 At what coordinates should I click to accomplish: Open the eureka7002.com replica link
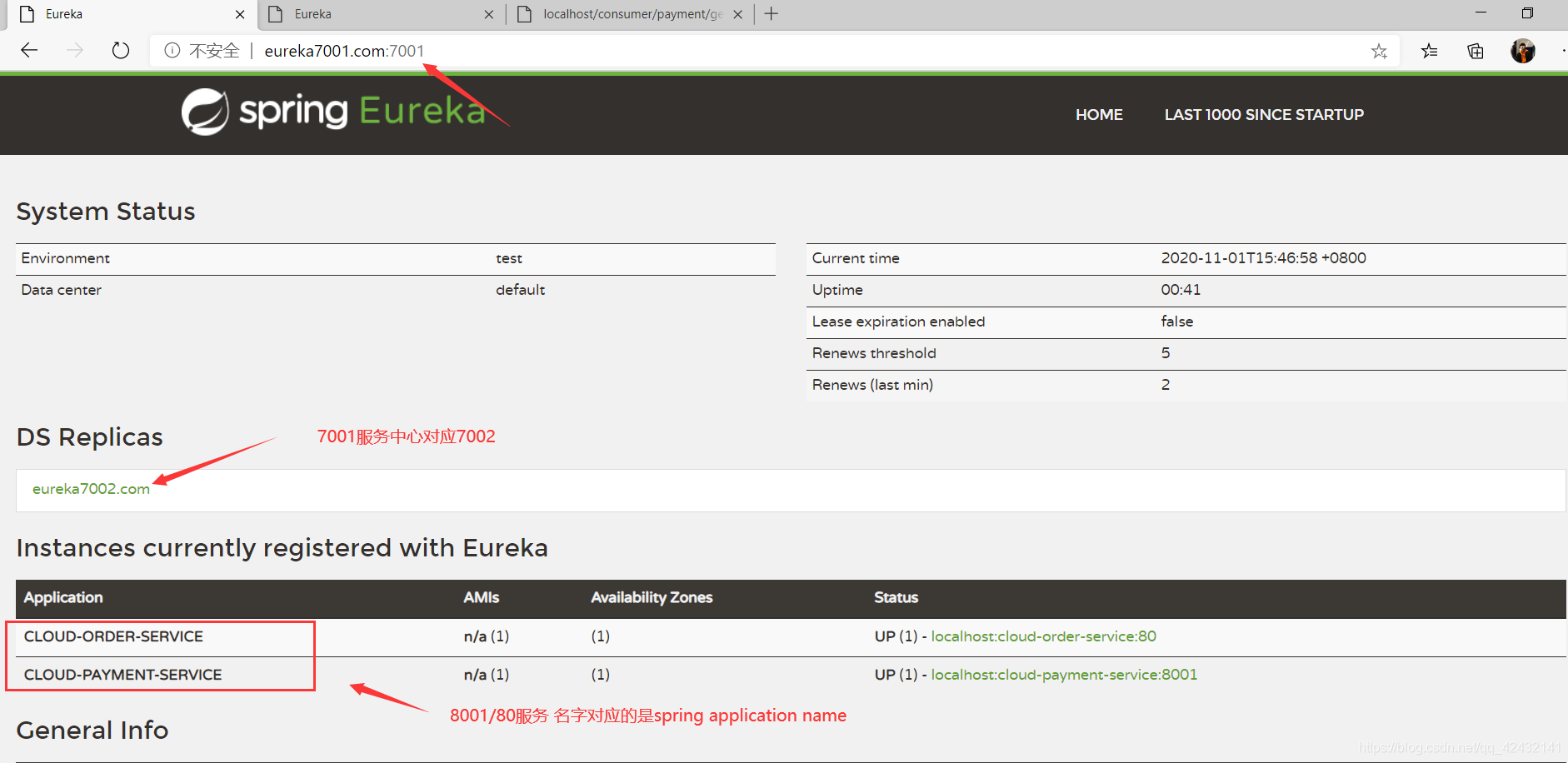click(91, 489)
